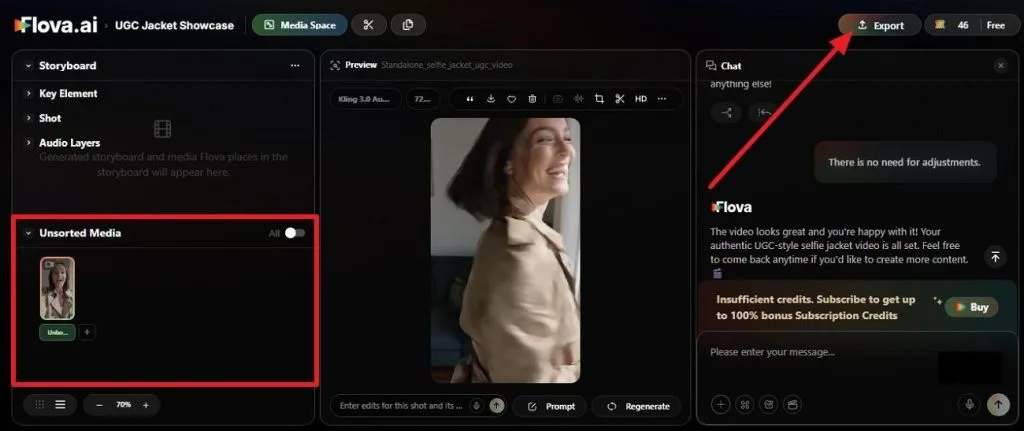
Task: Click the microphone in shot edits bar
Action: click(x=477, y=406)
